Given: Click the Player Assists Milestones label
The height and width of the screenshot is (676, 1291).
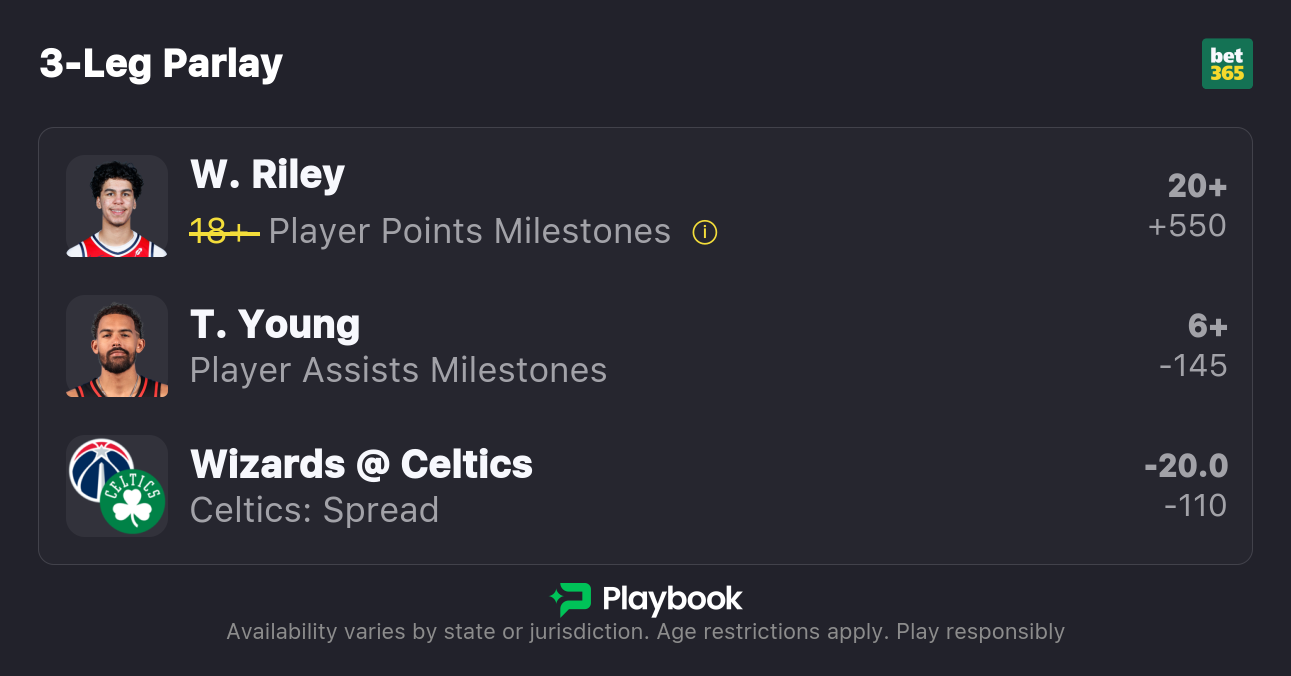Looking at the screenshot, I should (x=398, y=370).
